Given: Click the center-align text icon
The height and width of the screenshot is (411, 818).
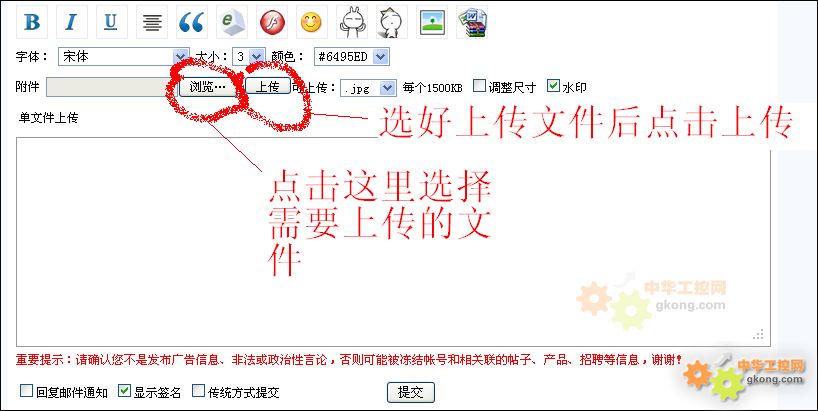Looking at the screenshot, I should 152,22.
